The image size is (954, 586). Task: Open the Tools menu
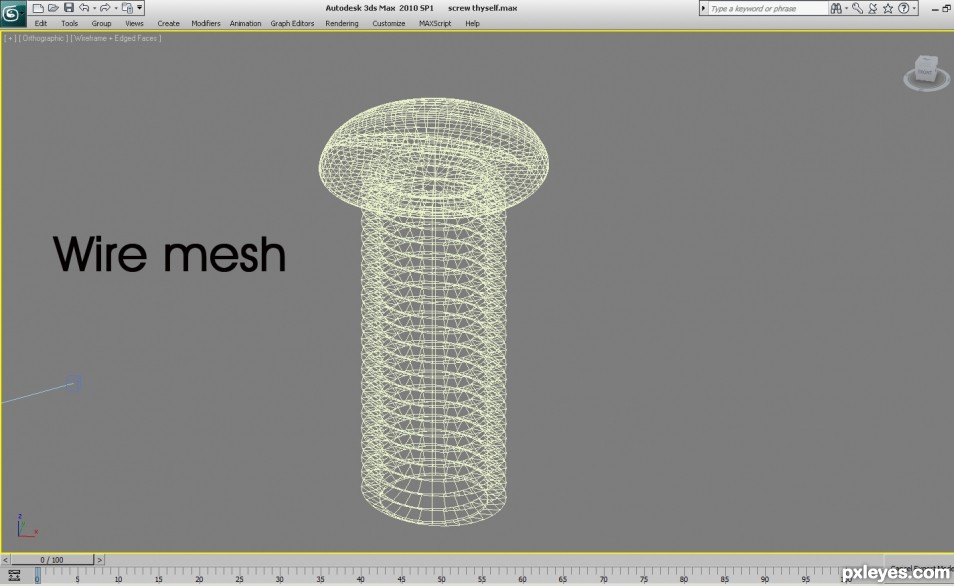coord(69,23)
